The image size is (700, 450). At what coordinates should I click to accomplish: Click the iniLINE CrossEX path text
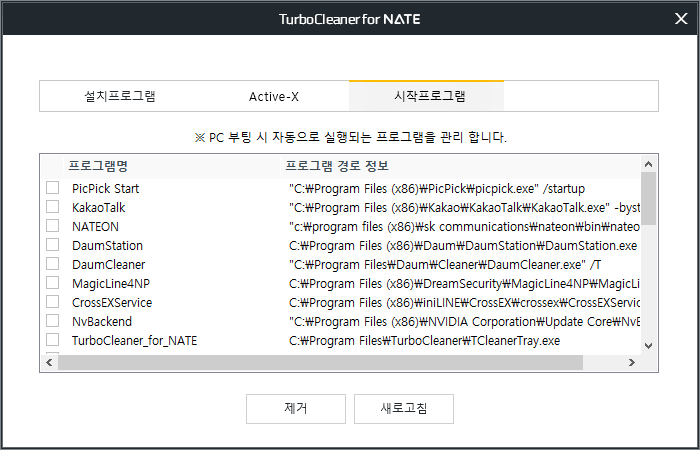click(x=464, y=303)
